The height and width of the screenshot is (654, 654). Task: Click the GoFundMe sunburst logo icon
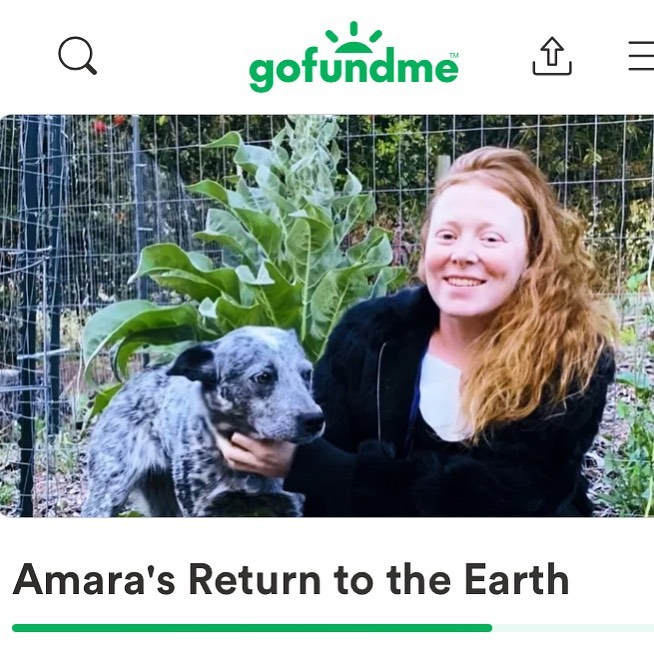pos(354,38)
